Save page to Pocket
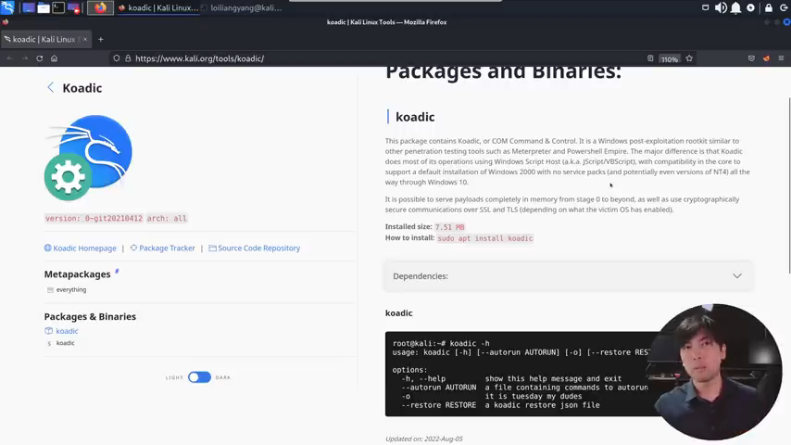Screen dimensions: 791x445 (x=751, y=59)
